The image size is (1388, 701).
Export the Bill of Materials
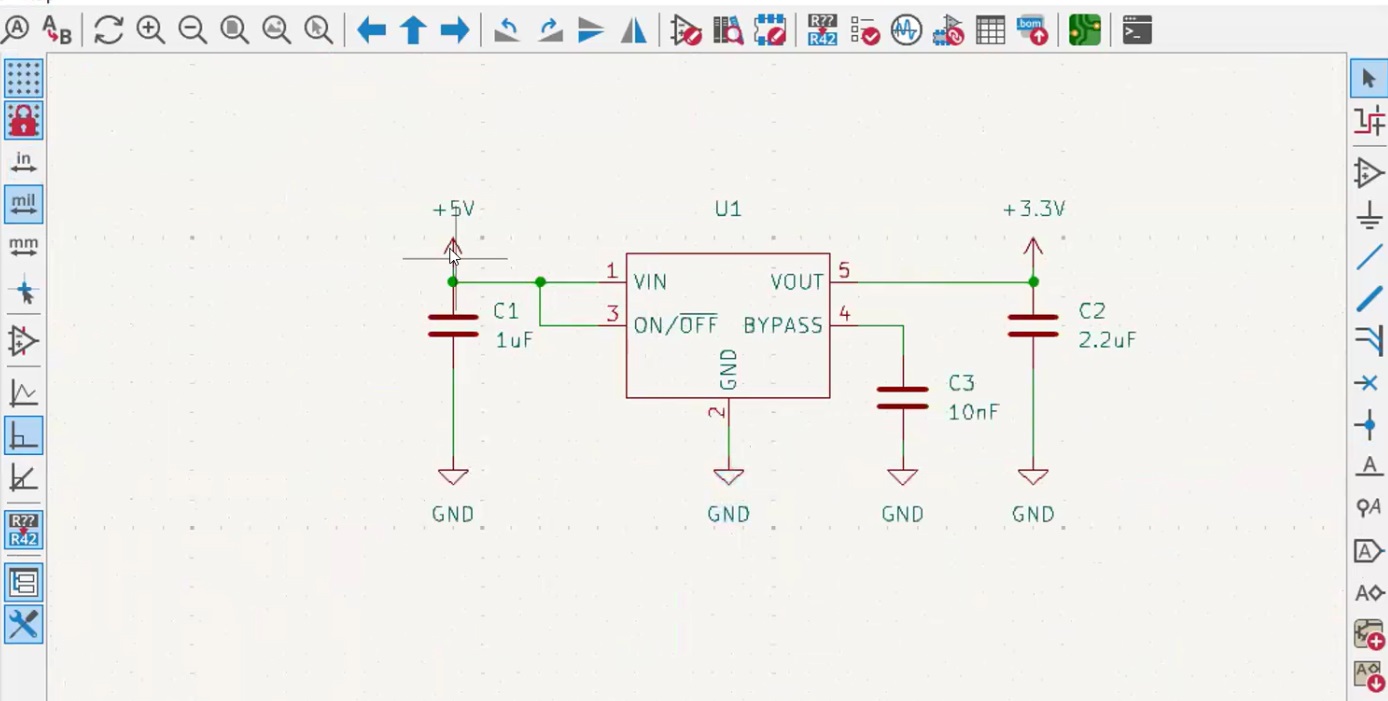(1031, 30)
